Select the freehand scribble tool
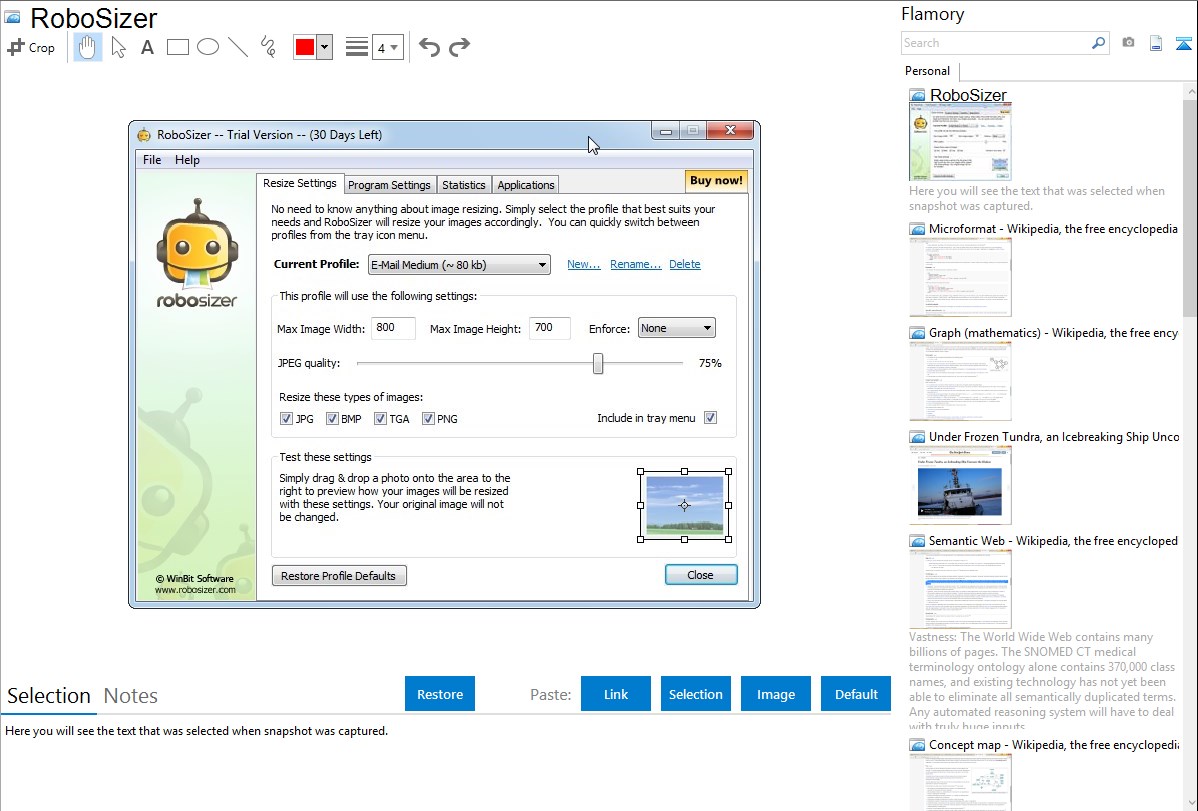Viewport: 1198px width, 811px height. (x=268, y=47)
